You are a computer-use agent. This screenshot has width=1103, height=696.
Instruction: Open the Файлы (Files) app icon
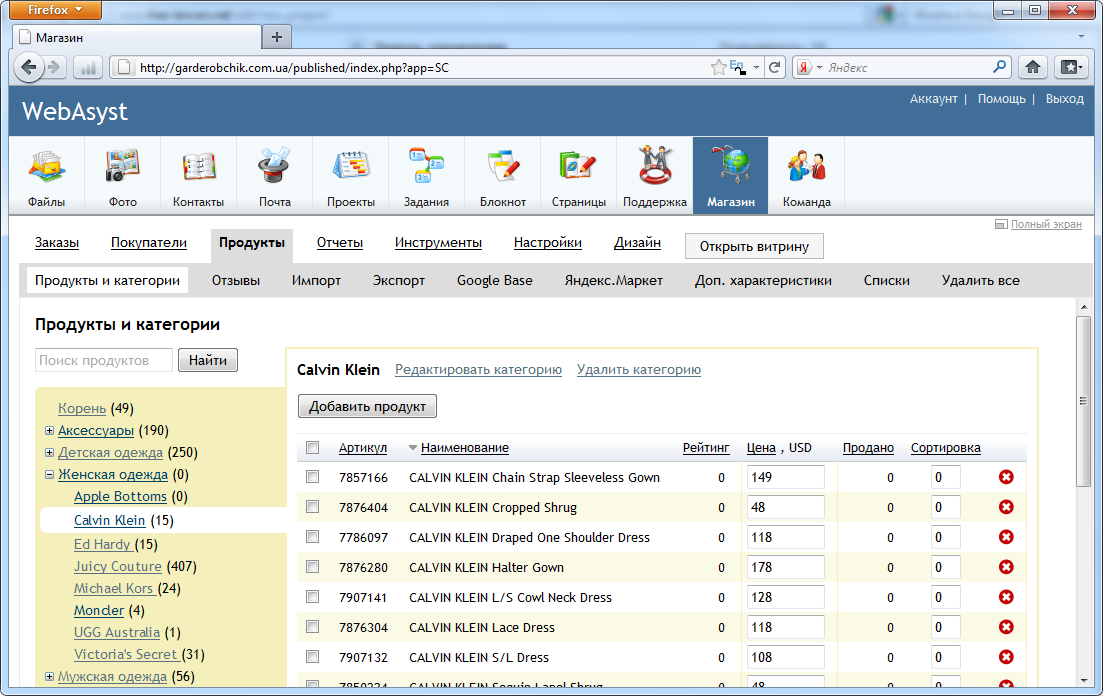click(47, 175)
